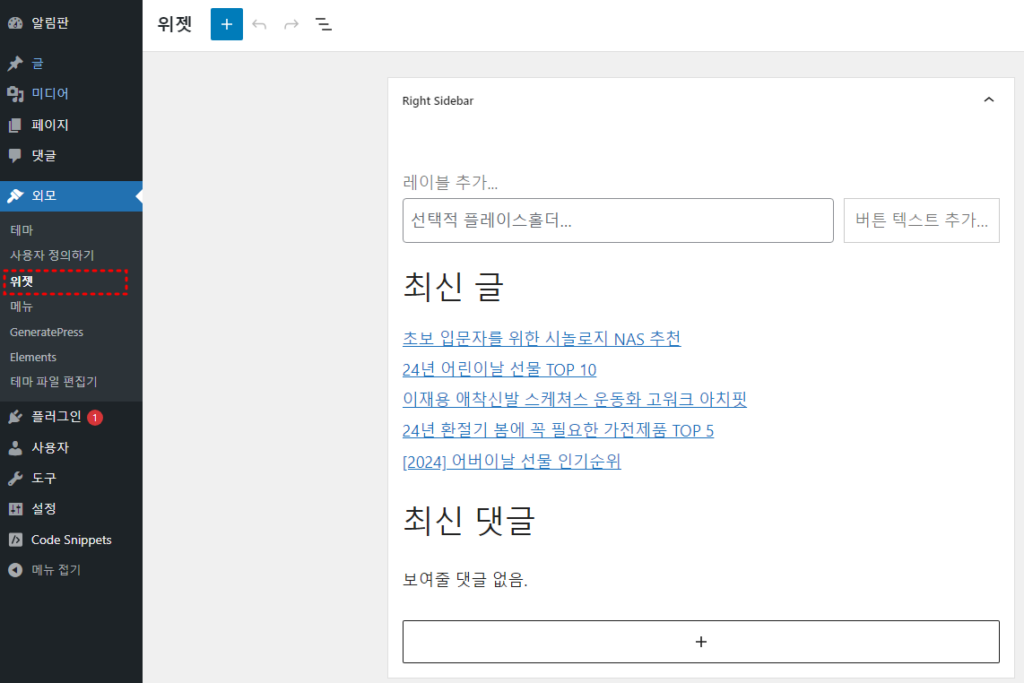Open the 테마 submenu item
Image resolution: width=1024 pixels, height=683 pixels.
coord(22,230)
